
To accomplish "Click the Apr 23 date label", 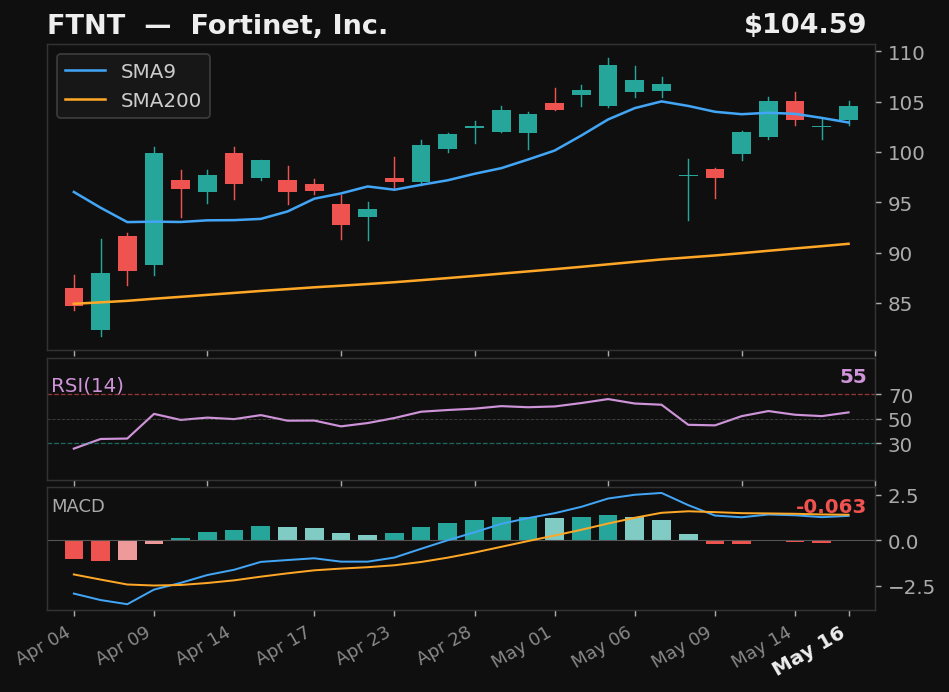I will point(364,645).
